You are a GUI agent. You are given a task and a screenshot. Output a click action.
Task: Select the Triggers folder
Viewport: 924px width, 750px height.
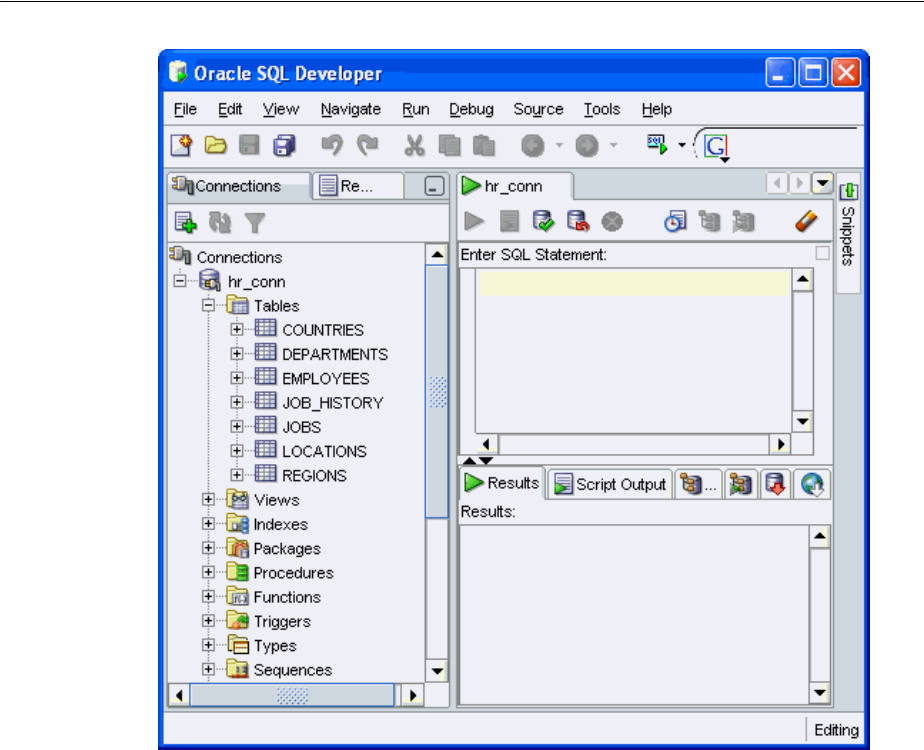pyautogui.click(x=282, y=622)
